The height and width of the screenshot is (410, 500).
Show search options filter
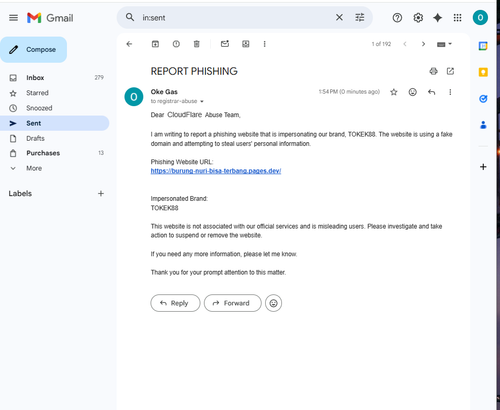pos(360,17)
